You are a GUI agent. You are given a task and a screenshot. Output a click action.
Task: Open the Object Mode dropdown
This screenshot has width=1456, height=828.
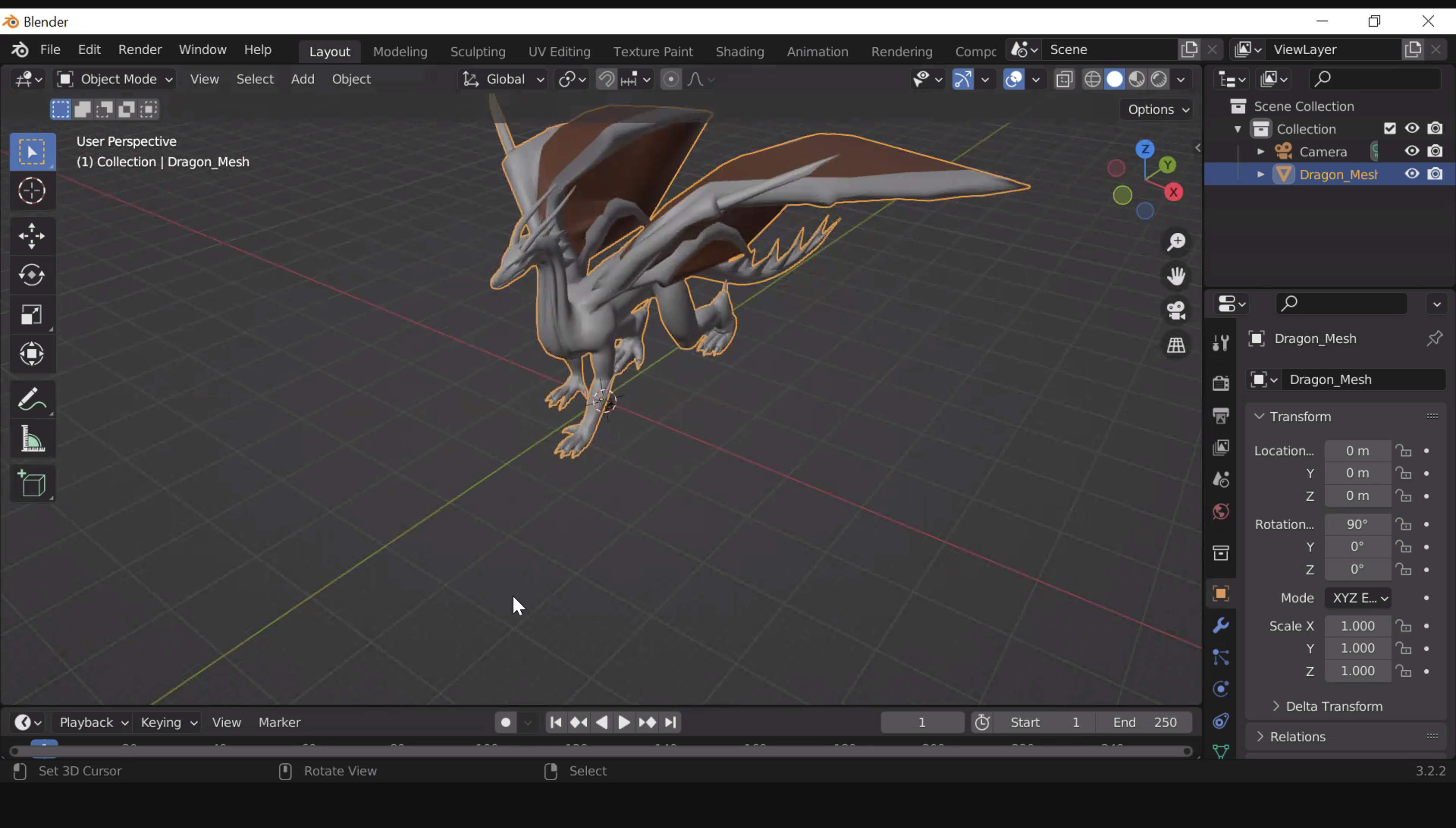point(115,79)
